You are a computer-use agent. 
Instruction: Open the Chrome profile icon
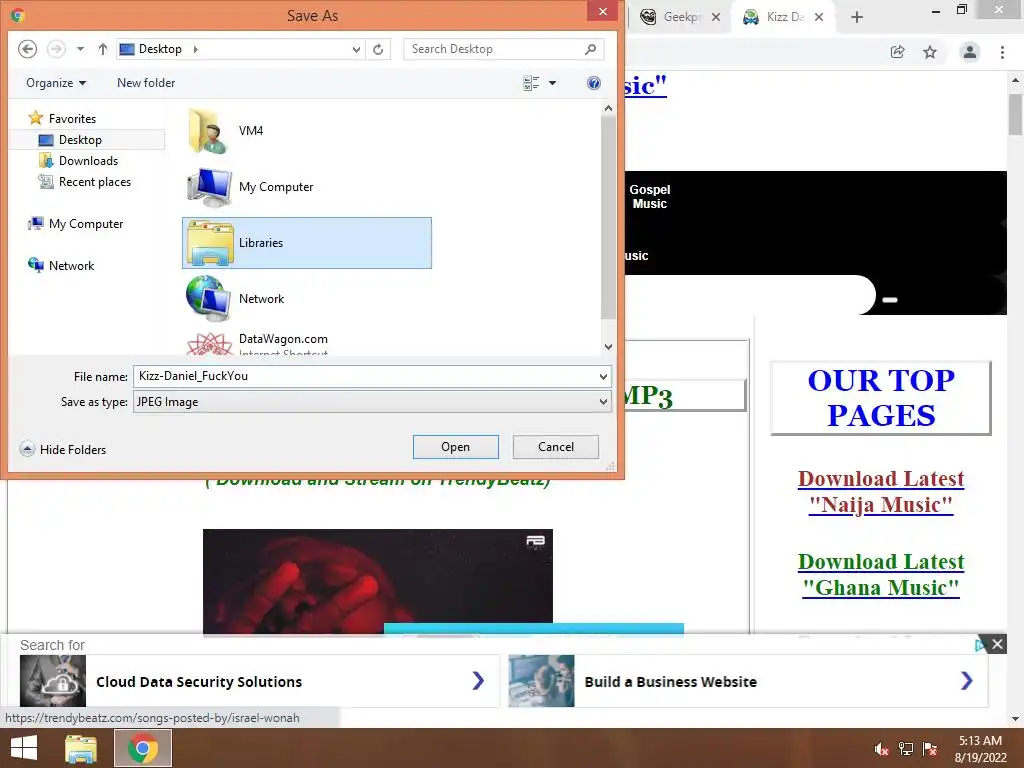point(970,52)
